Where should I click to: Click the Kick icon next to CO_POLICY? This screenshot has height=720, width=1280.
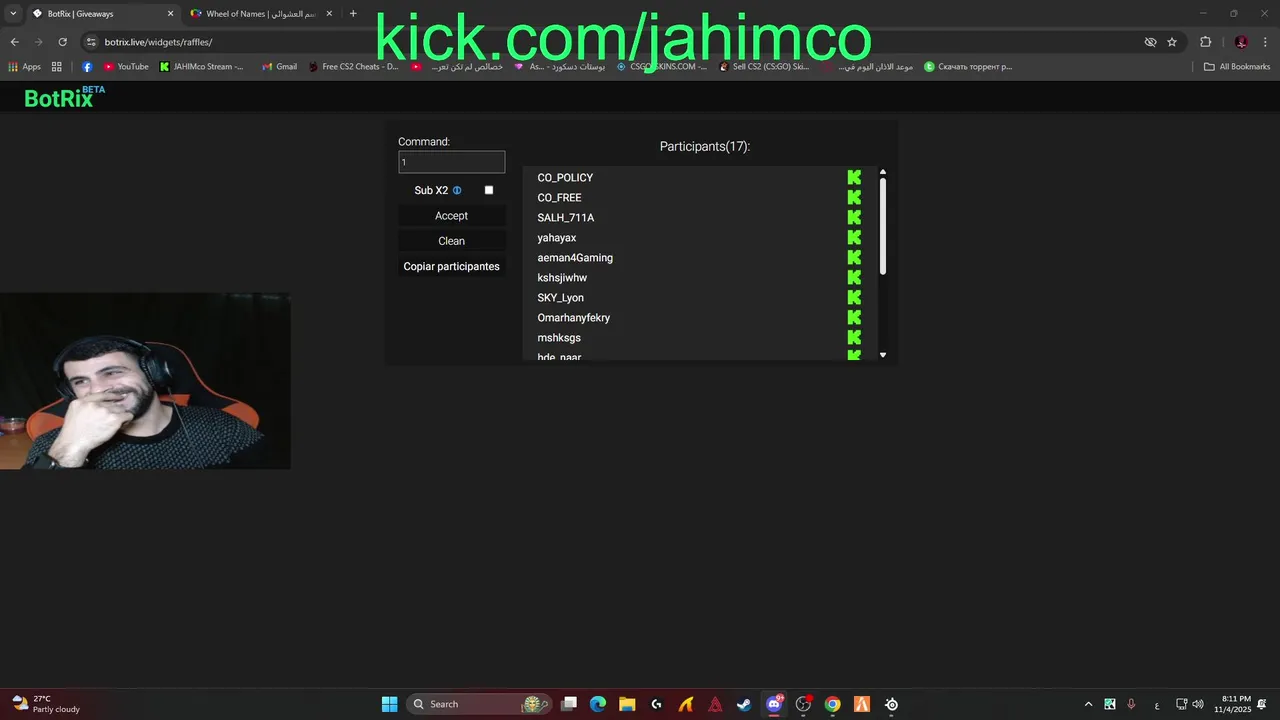click(854, 177)
